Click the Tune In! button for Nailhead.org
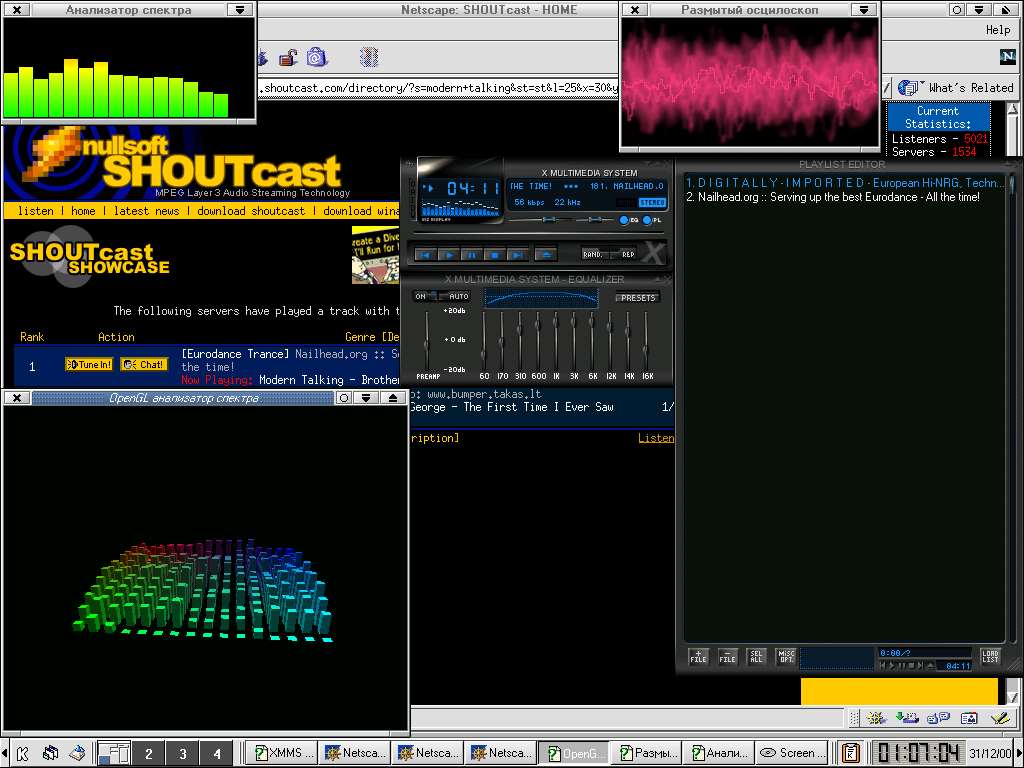 click(89, 364)
